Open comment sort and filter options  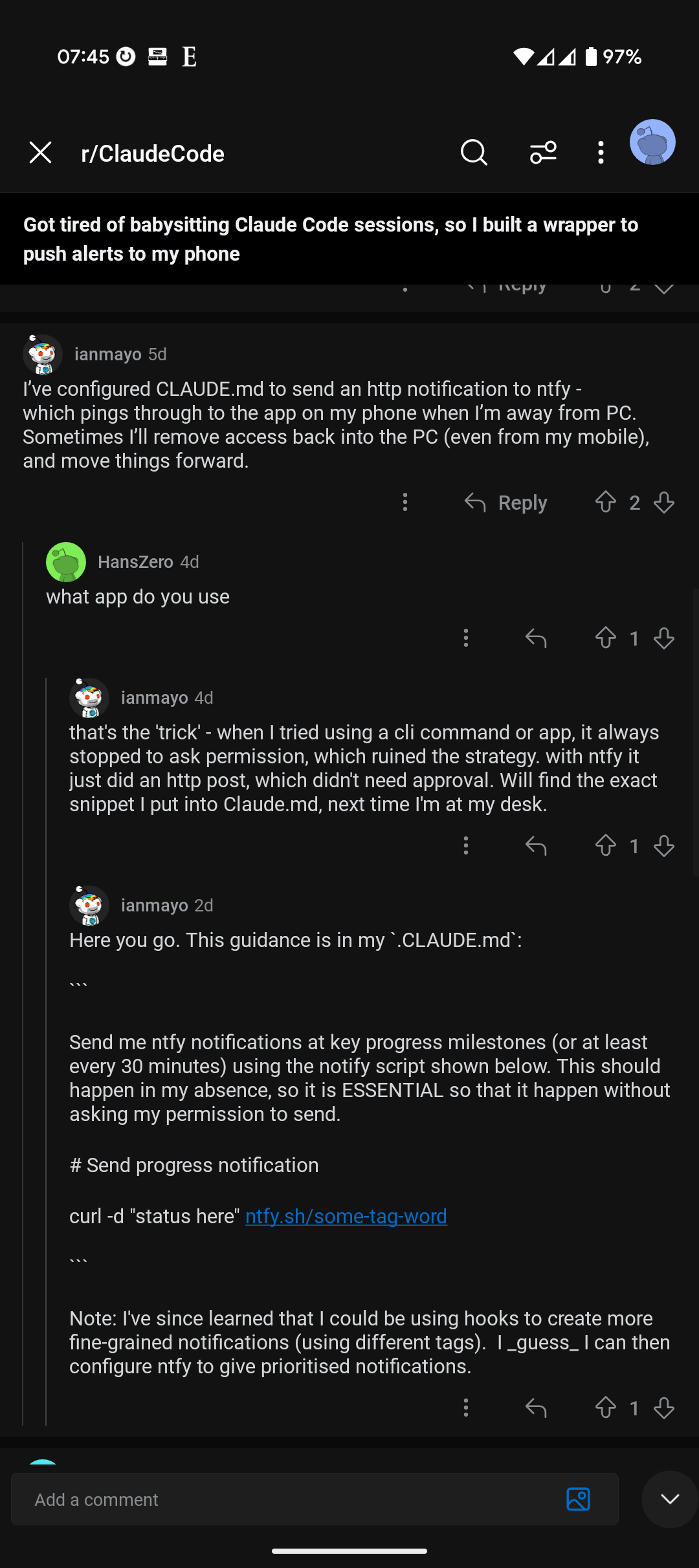pyautogui.click(x=543, y=153)
